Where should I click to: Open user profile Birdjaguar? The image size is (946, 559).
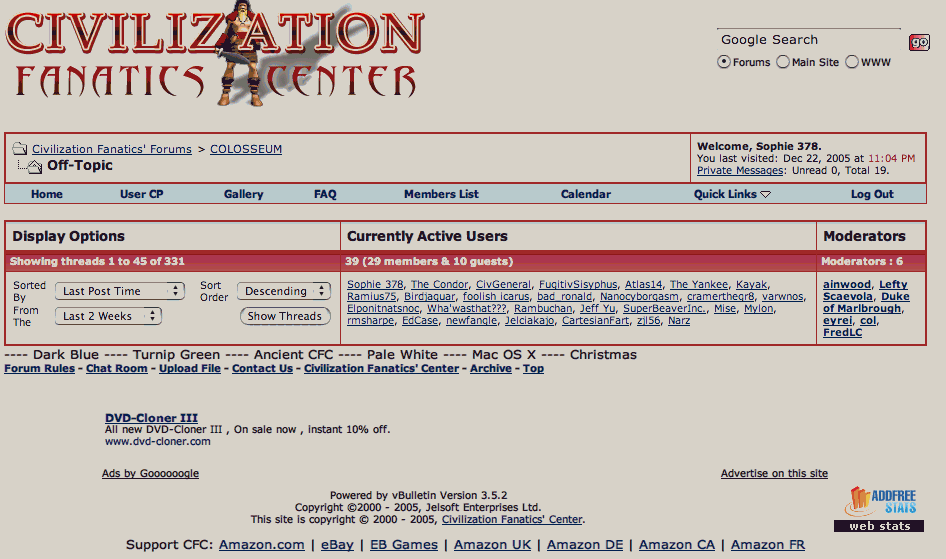pos(430,297)
